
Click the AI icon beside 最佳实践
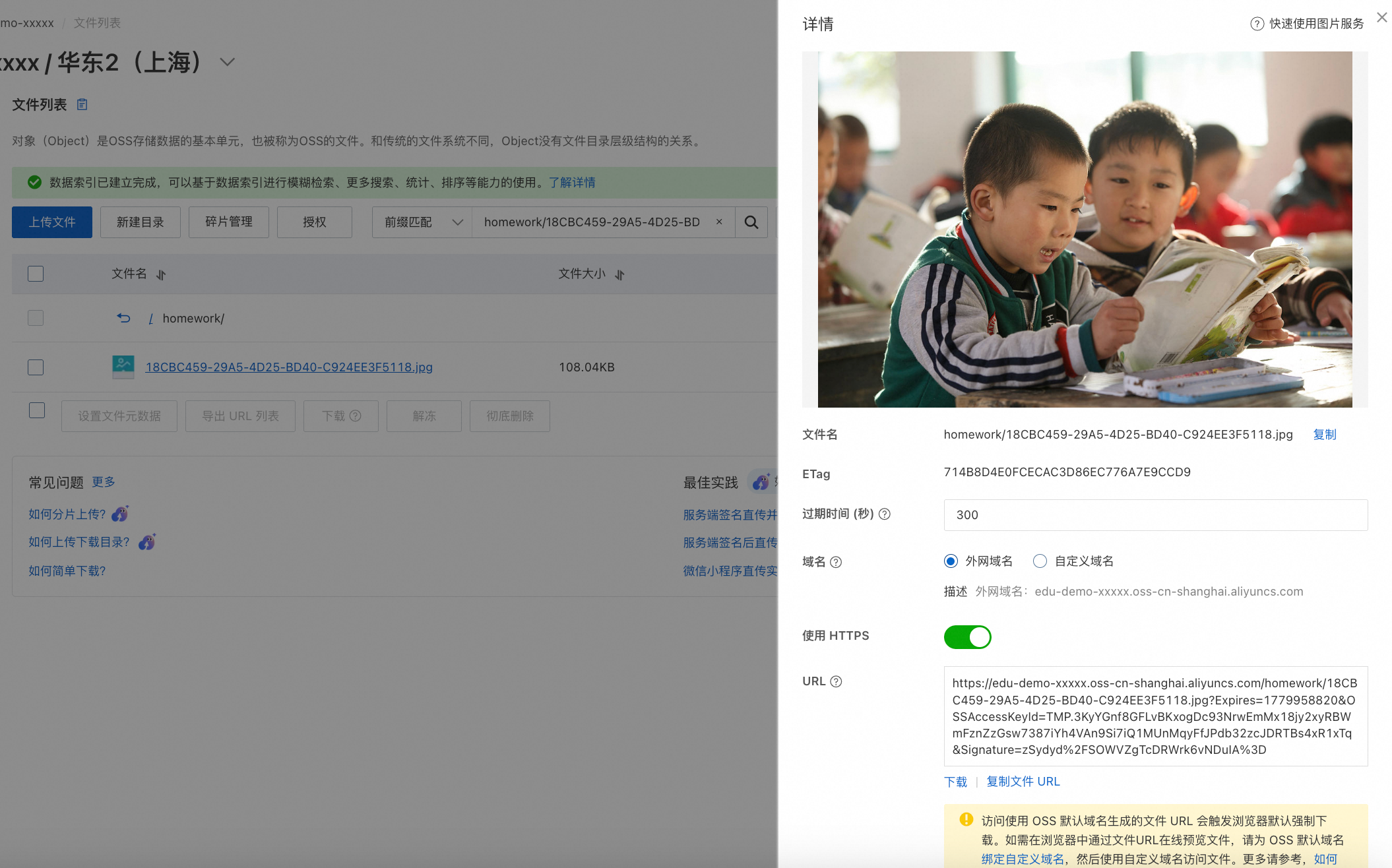pos(761,482)
